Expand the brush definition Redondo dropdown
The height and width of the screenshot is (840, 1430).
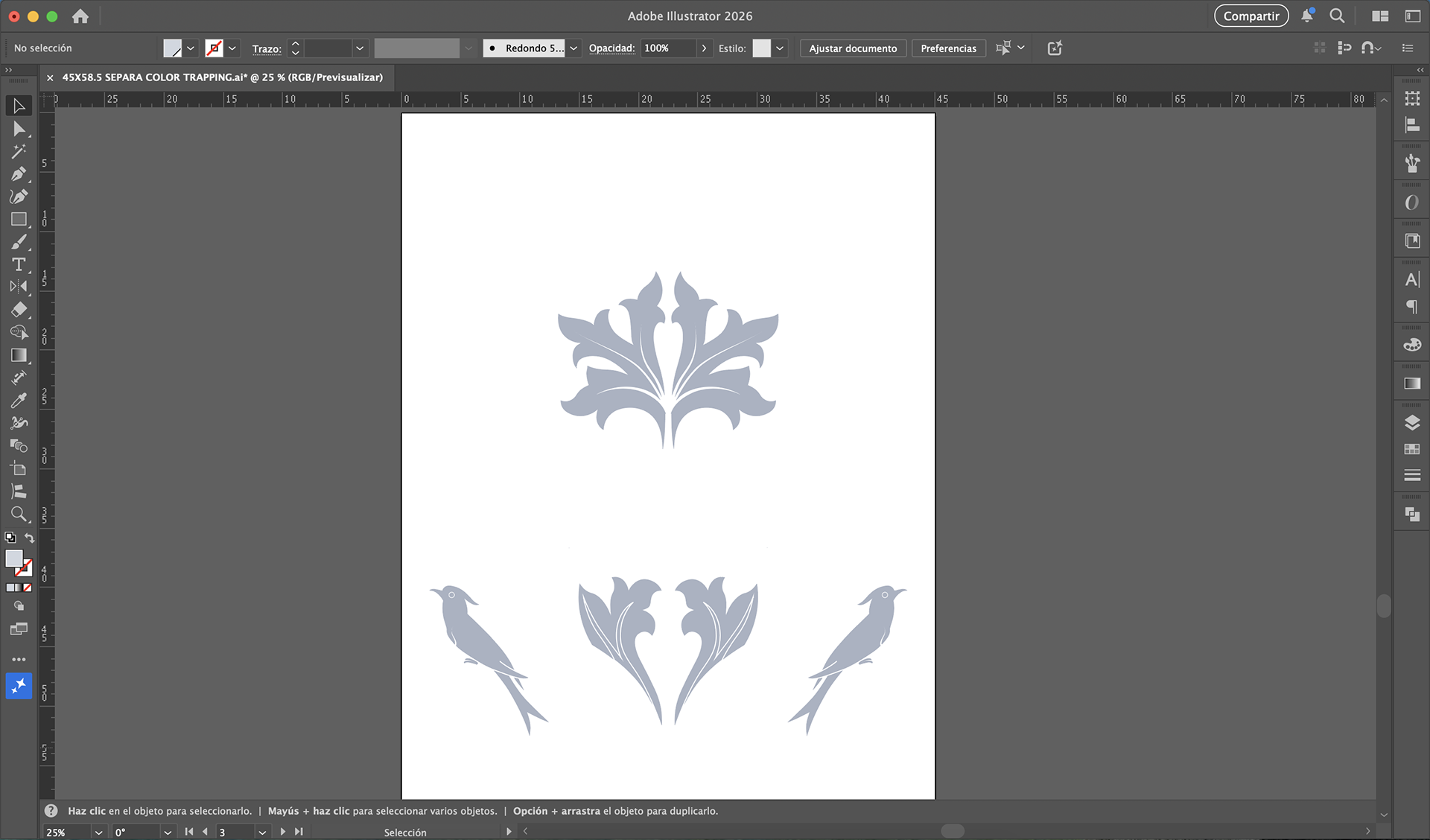pyautogui.click(x=573, y=48)
